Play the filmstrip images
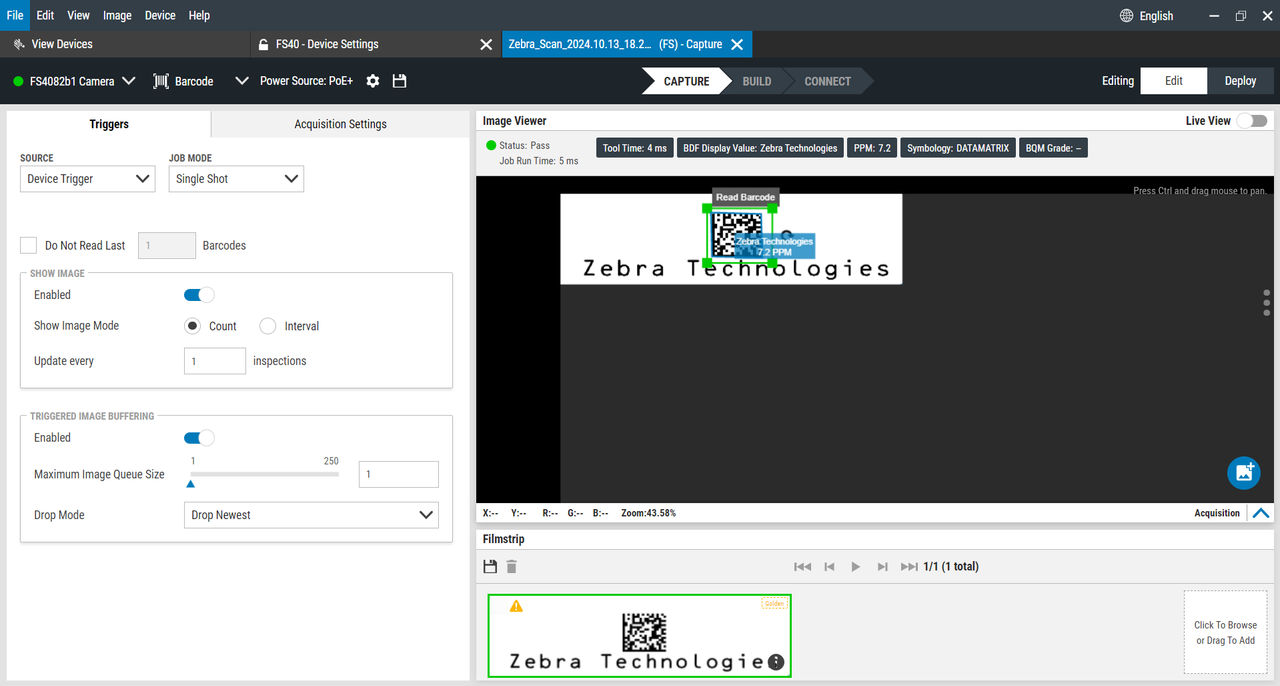The height and width of the screenshot is (686, 1280). tap(856, 566)
